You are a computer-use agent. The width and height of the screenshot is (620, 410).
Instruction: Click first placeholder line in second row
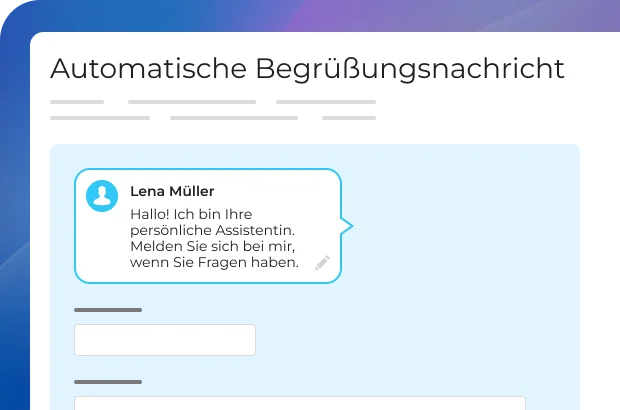[100, 118]
